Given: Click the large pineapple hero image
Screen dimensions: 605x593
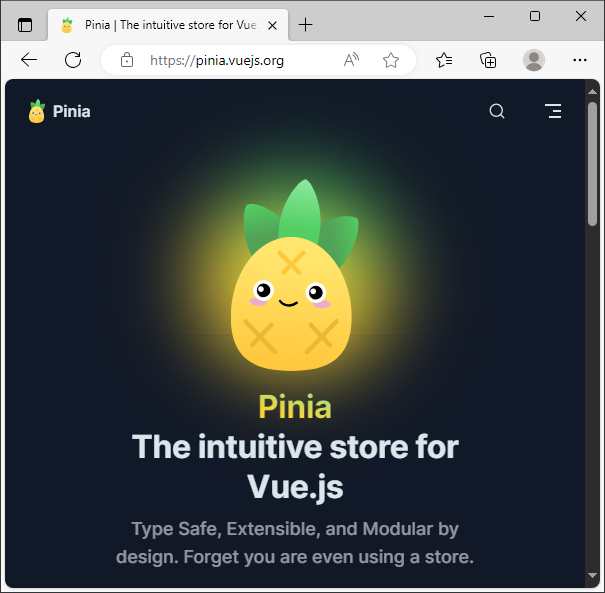Looking at the screenshot, I should pos(295,275).
